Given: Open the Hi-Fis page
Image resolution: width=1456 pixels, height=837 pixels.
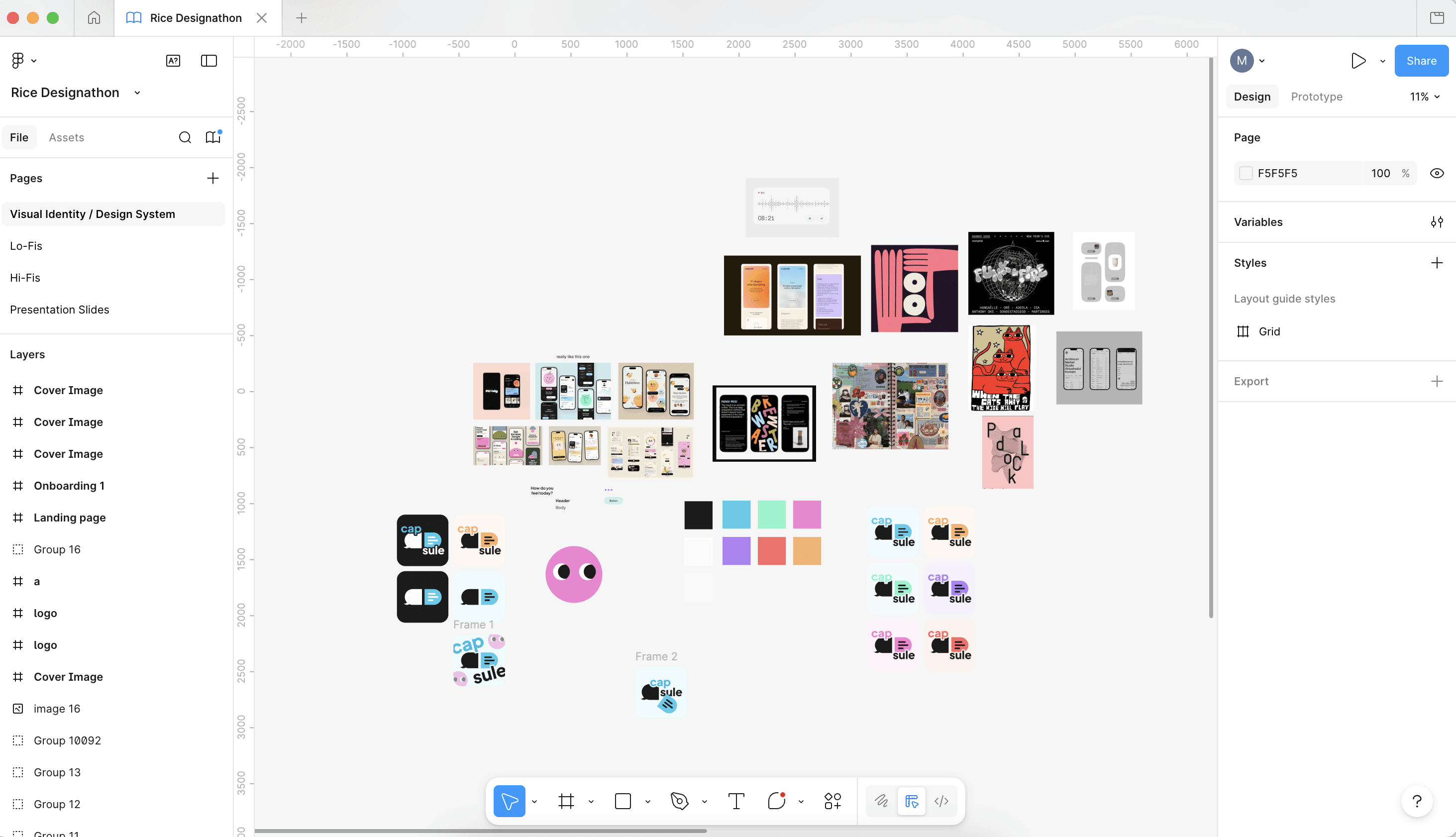Looking at the screenshot, I should tap(25, 278).
